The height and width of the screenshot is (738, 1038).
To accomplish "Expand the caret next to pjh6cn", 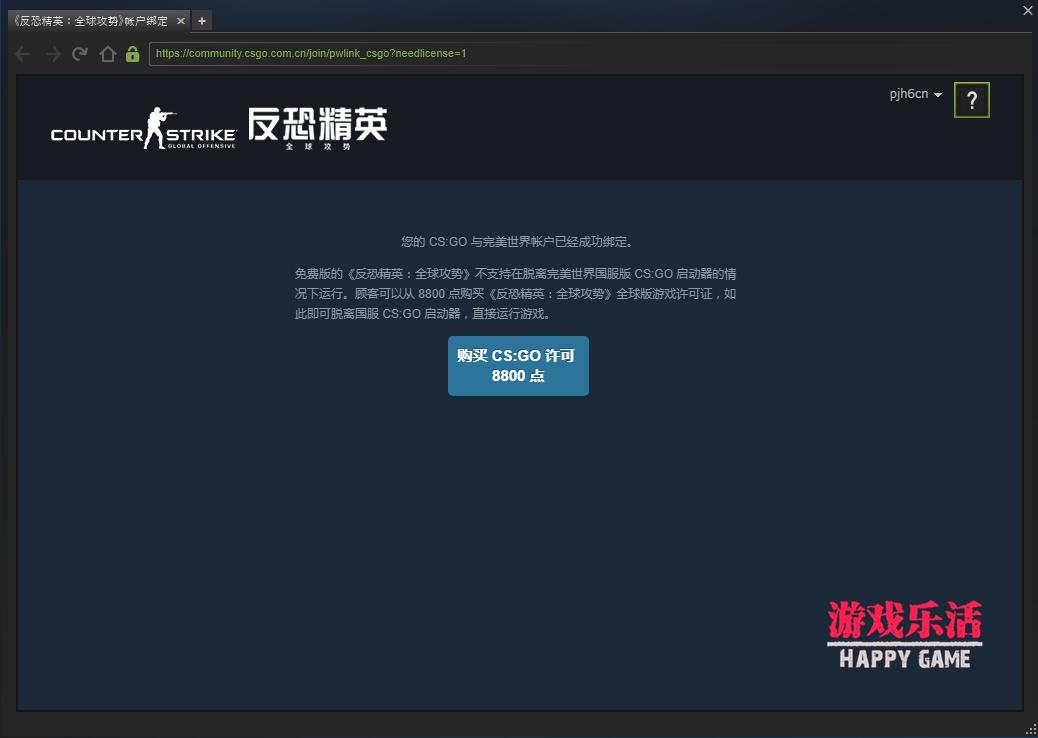I will [x=937, y=93].
